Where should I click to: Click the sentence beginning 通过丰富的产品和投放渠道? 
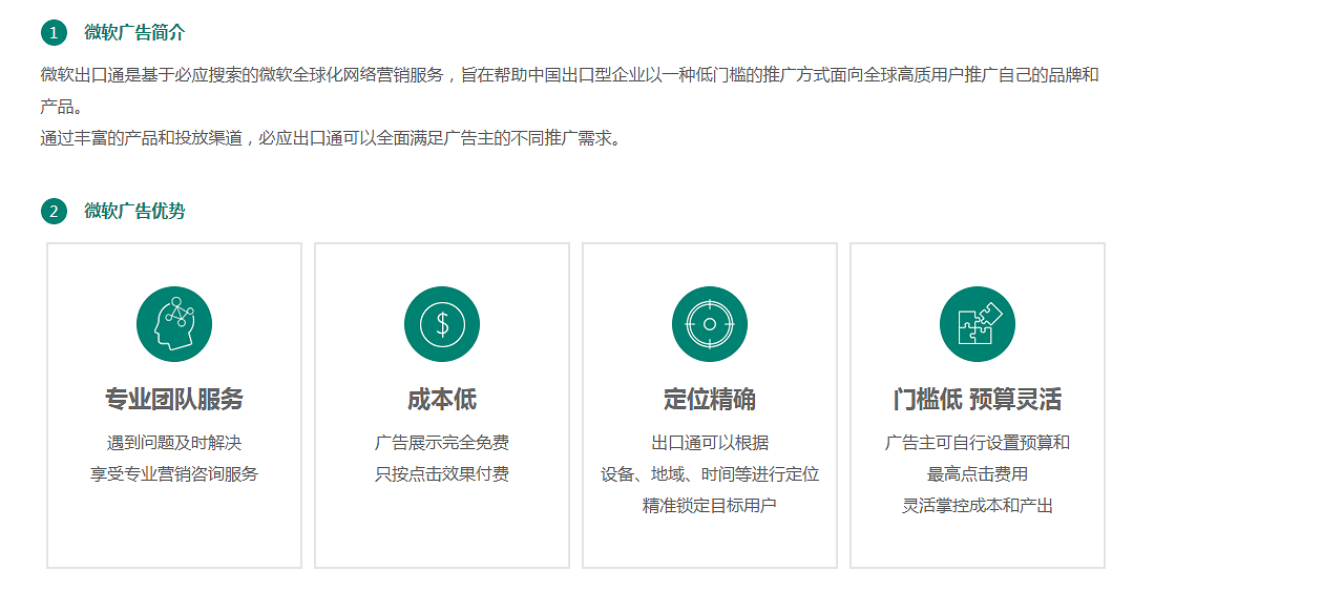pyautogui.click(x=330, y=139)
